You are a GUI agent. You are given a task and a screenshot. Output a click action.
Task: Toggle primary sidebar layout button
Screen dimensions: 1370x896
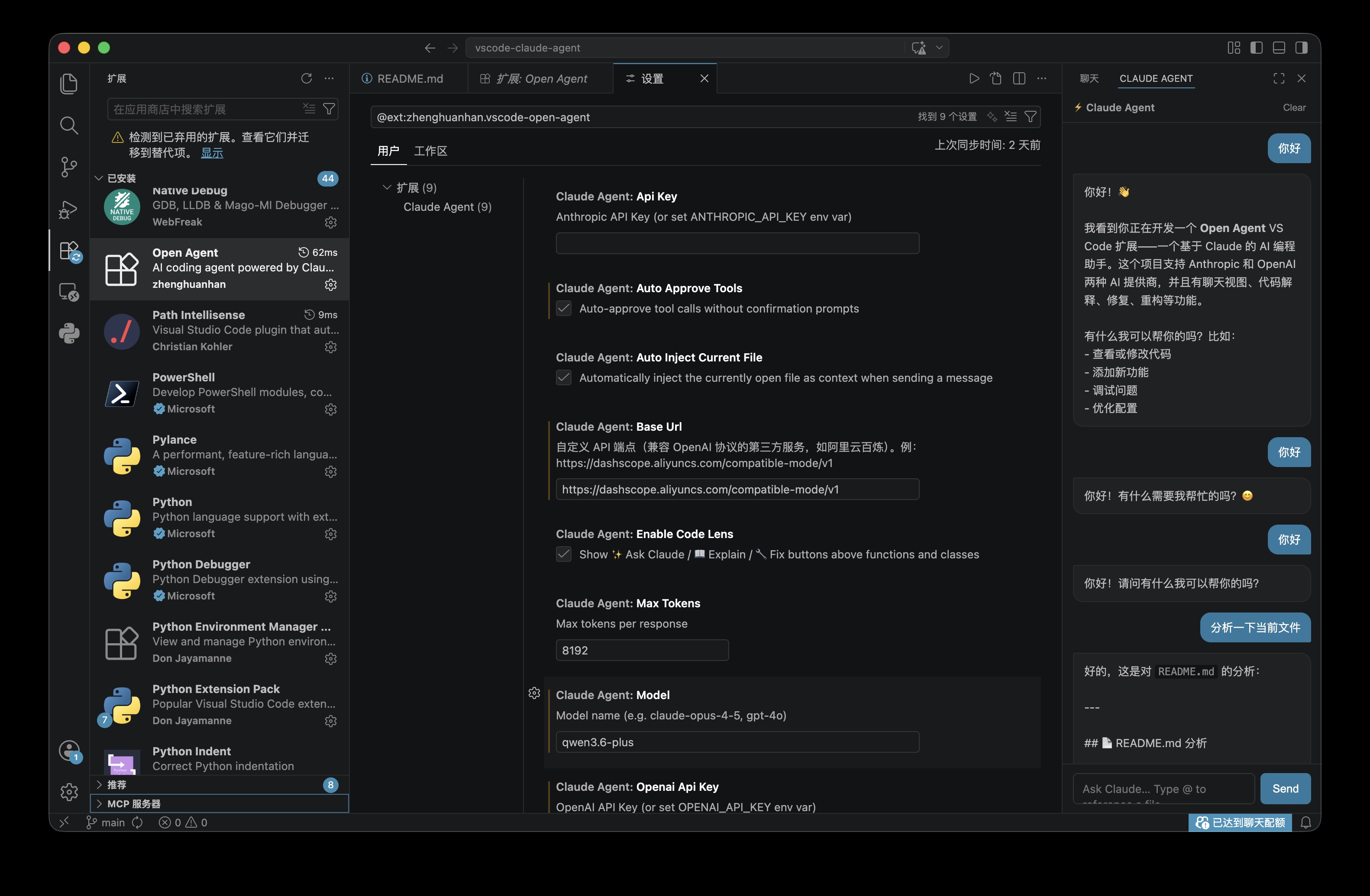pos(1256,48)
